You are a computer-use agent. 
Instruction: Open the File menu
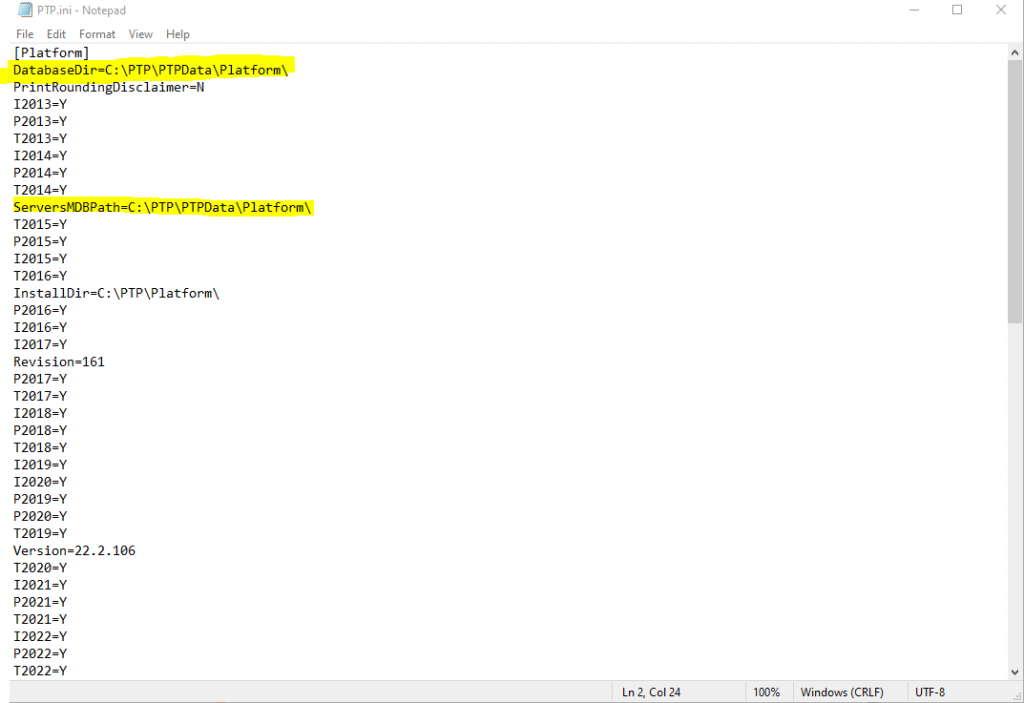coord(25,34)
